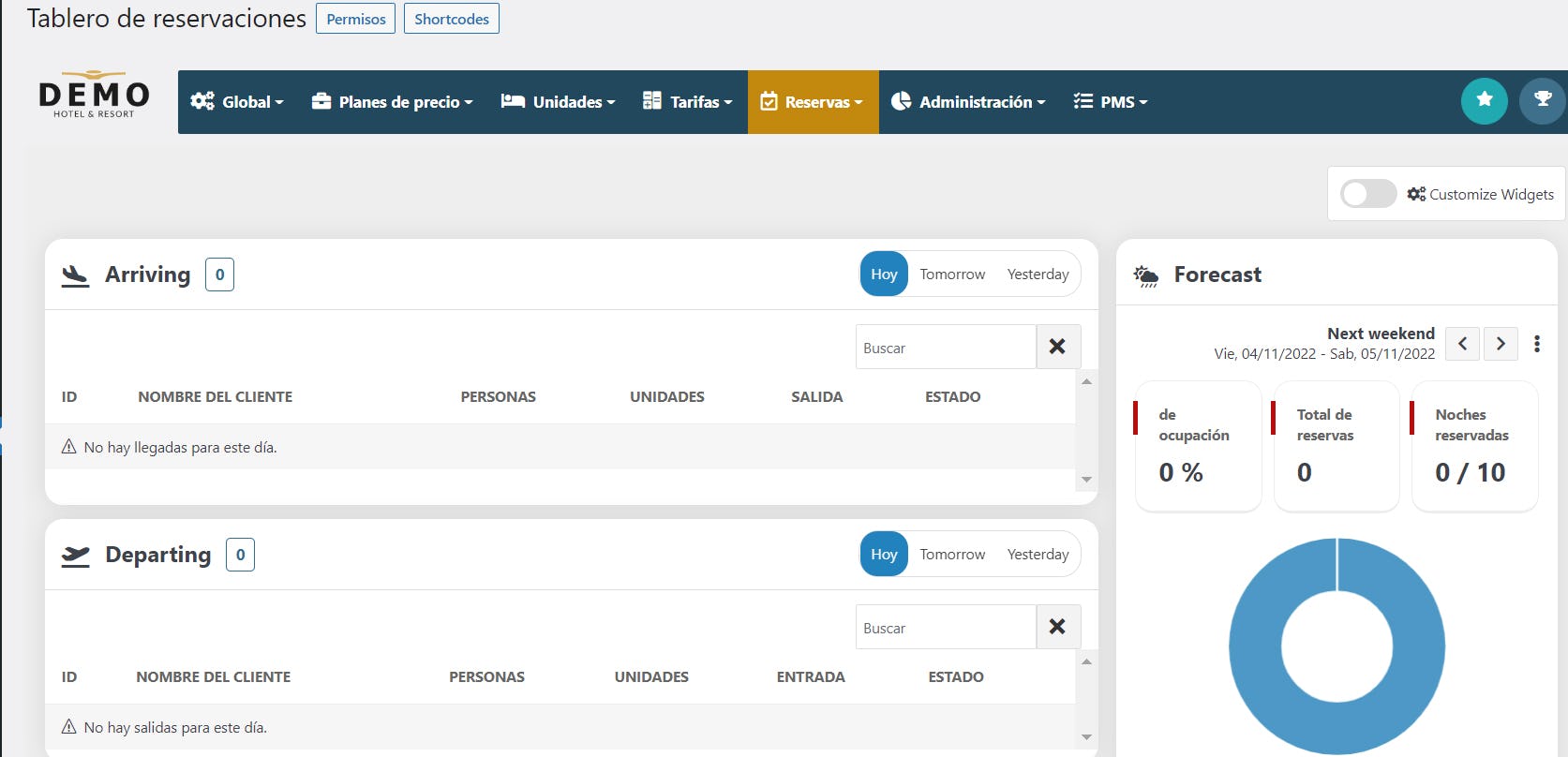Click the trophy round button
The height and width of the screenshot is (757, 1568).
click(1542, 100)
